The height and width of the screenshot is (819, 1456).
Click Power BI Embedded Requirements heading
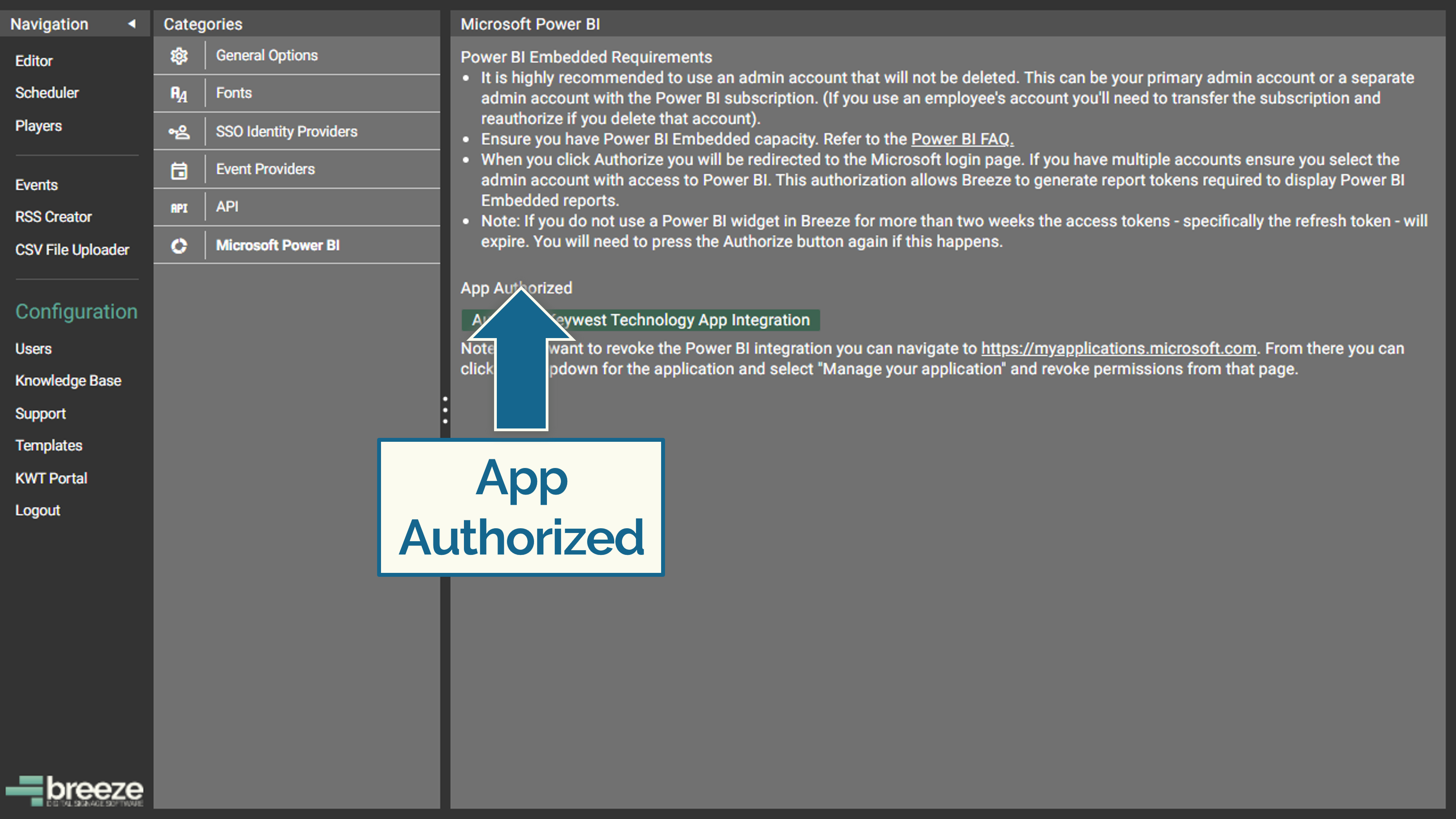click(x=586, y=57)
